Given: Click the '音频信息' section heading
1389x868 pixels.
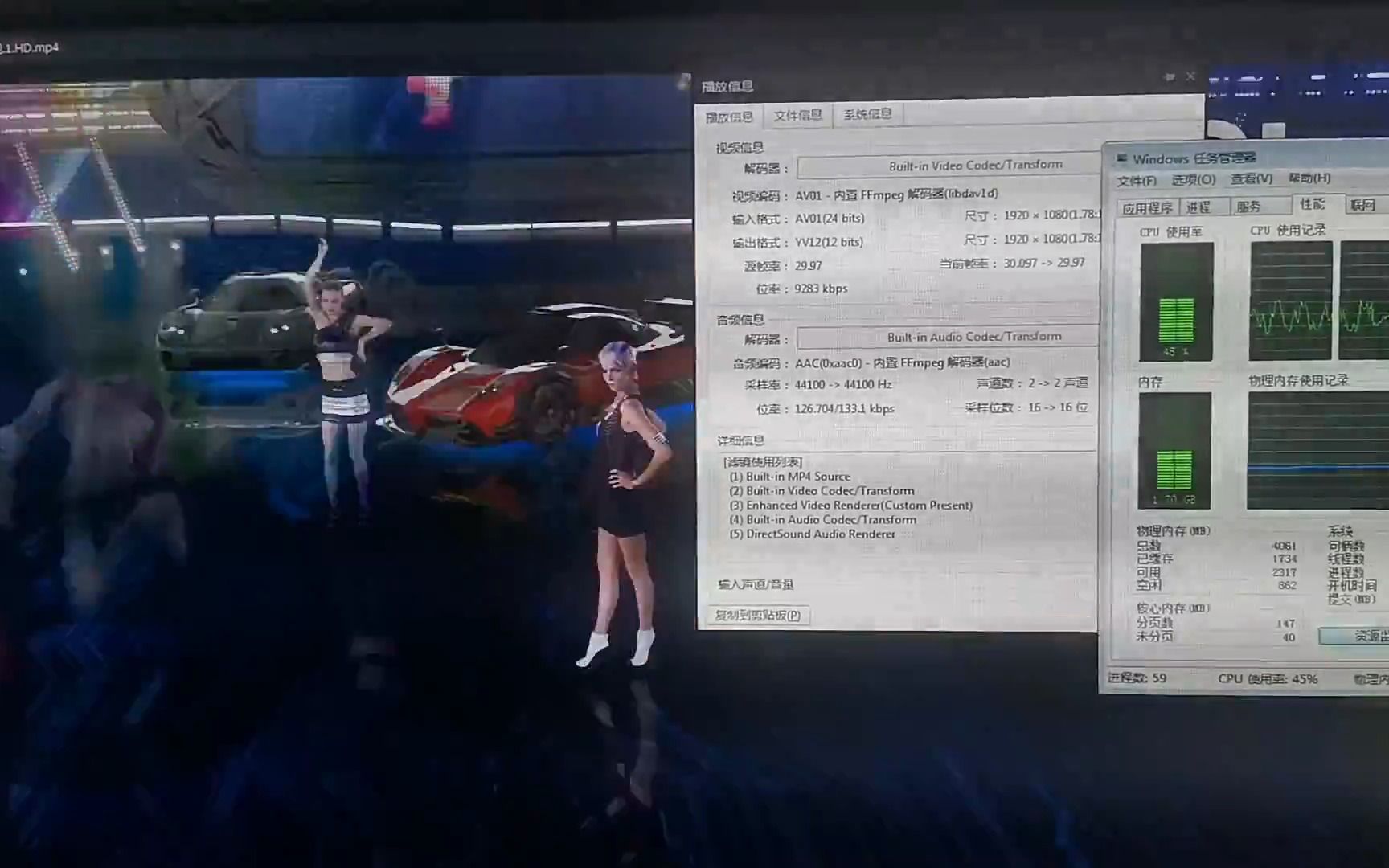Looking at the screenshot, I should point(740,320).
